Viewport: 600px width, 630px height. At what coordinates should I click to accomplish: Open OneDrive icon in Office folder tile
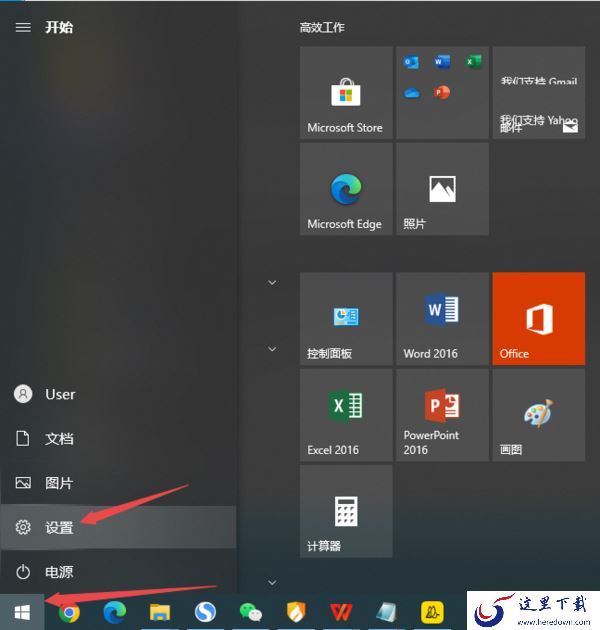tap(412, 93)
